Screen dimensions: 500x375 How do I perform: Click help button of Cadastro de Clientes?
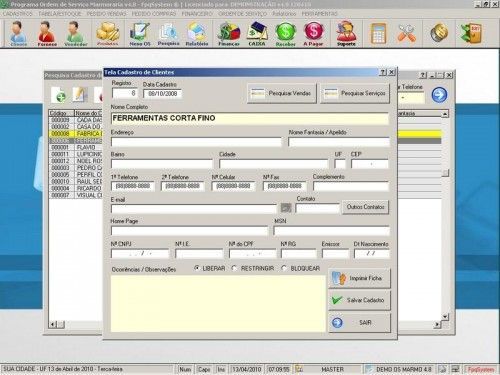pyautogui.click(x=383, y=72)
